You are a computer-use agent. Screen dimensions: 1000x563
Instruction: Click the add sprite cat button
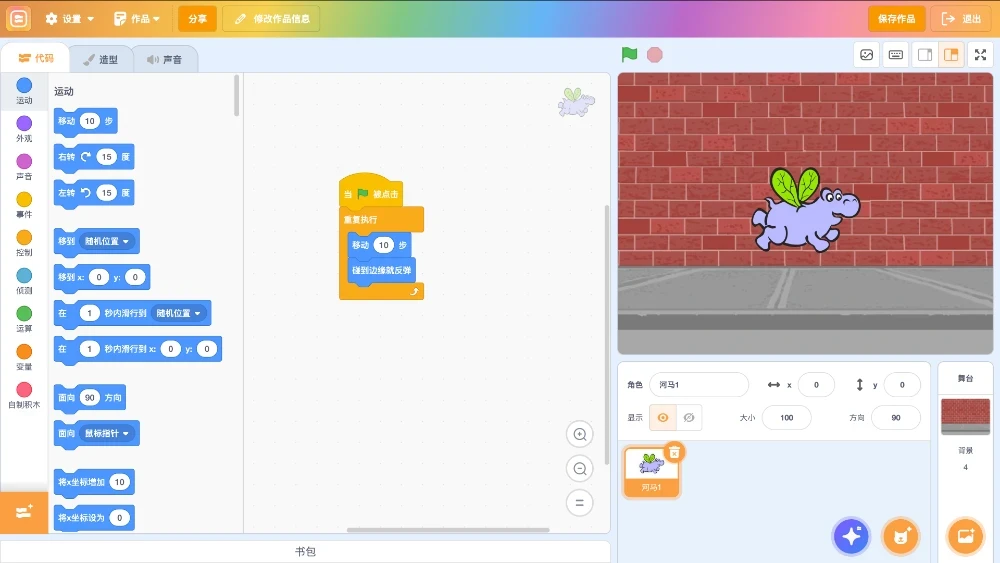point(901,536)
